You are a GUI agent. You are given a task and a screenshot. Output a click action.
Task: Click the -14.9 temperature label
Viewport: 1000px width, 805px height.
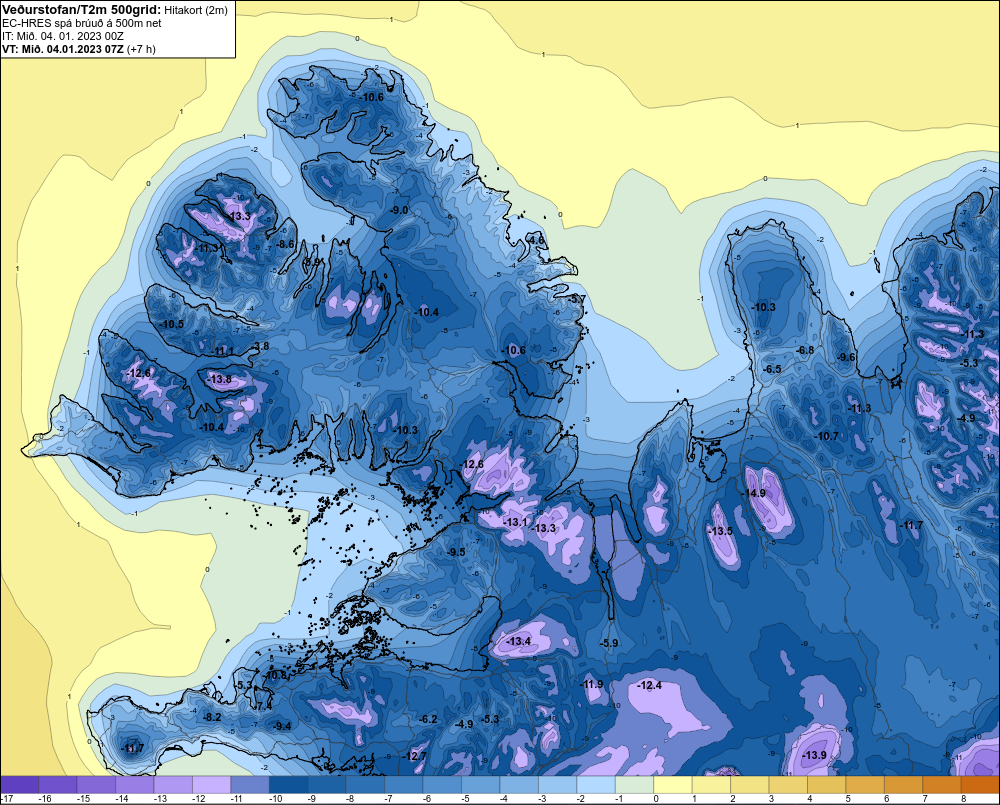(754, 493)
